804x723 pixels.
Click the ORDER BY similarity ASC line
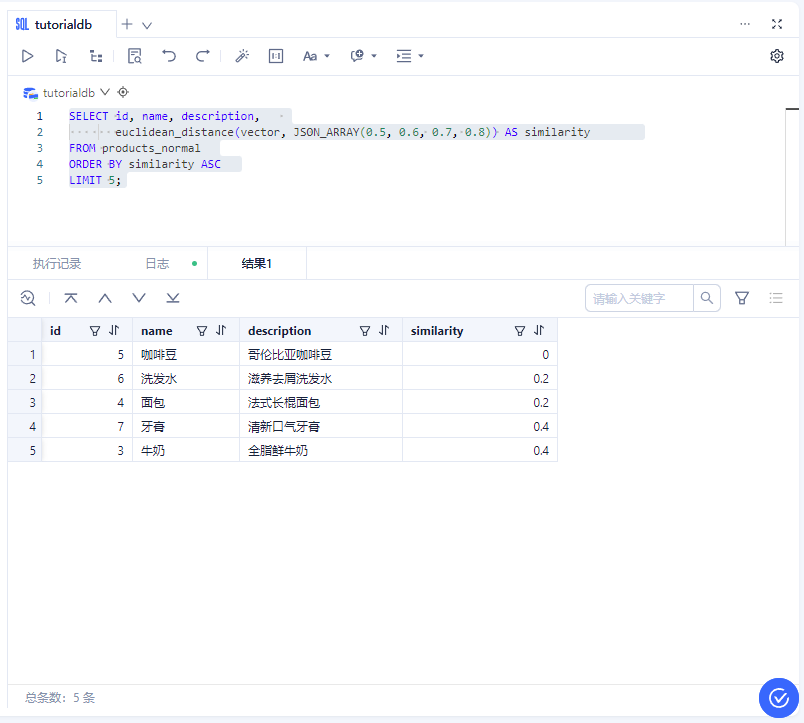tap(145, 164)
